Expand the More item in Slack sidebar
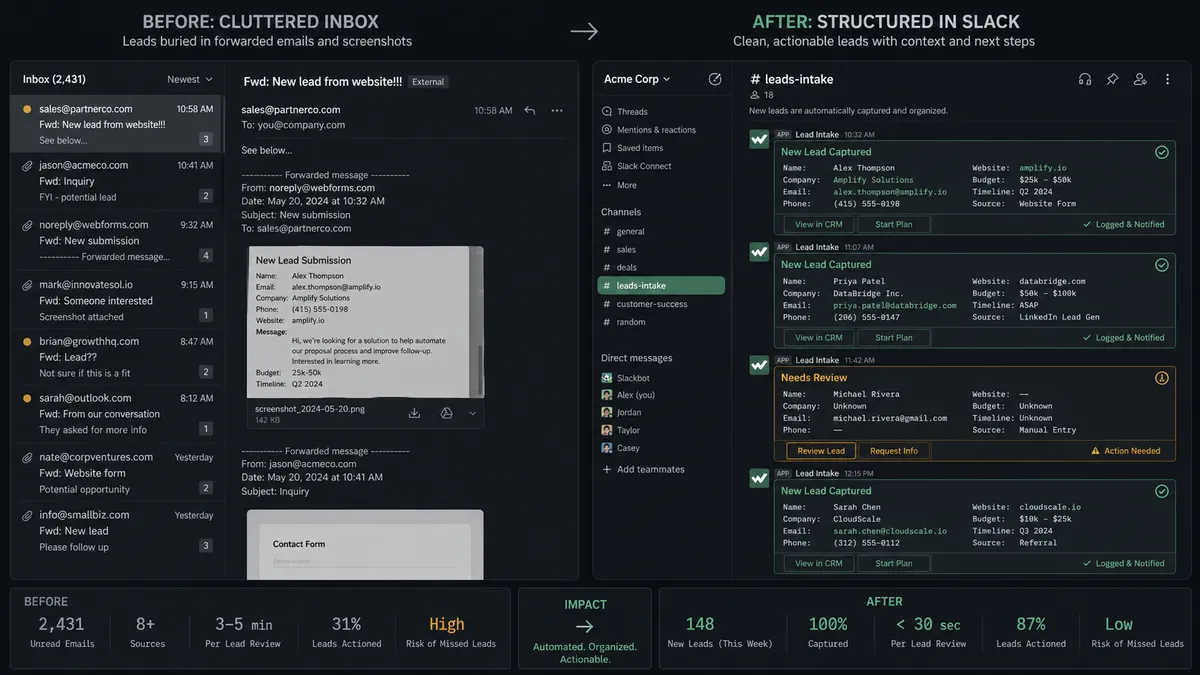 pos(619,185)
